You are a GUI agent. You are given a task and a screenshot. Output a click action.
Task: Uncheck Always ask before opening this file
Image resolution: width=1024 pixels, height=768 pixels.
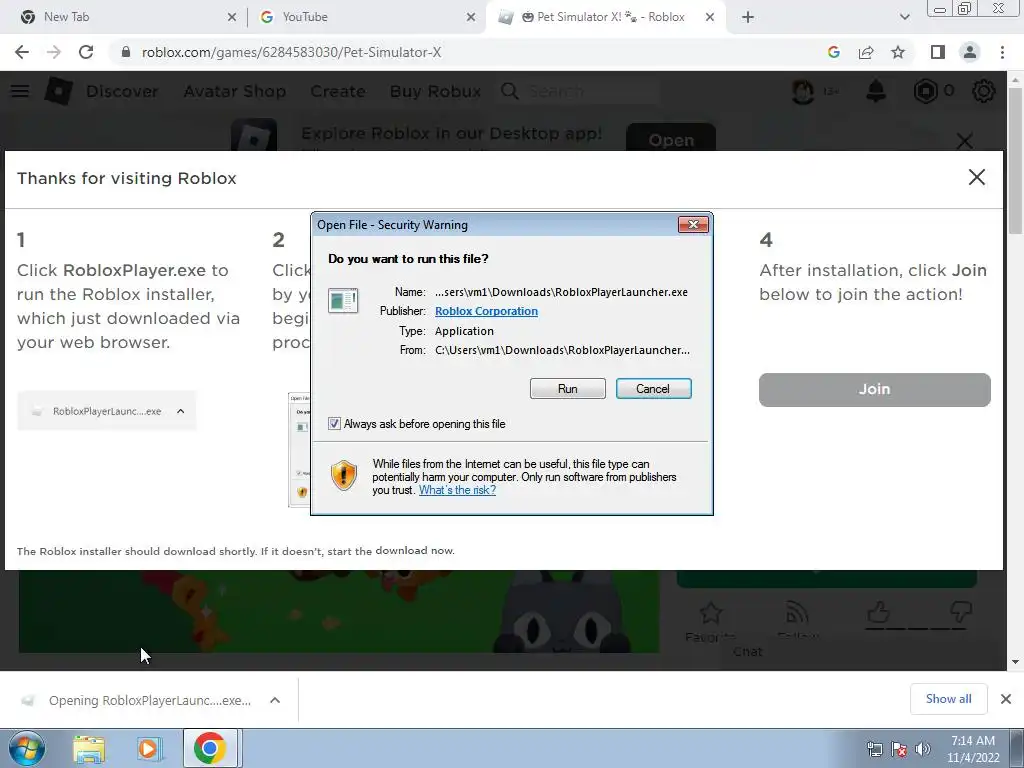pos(334,423)
